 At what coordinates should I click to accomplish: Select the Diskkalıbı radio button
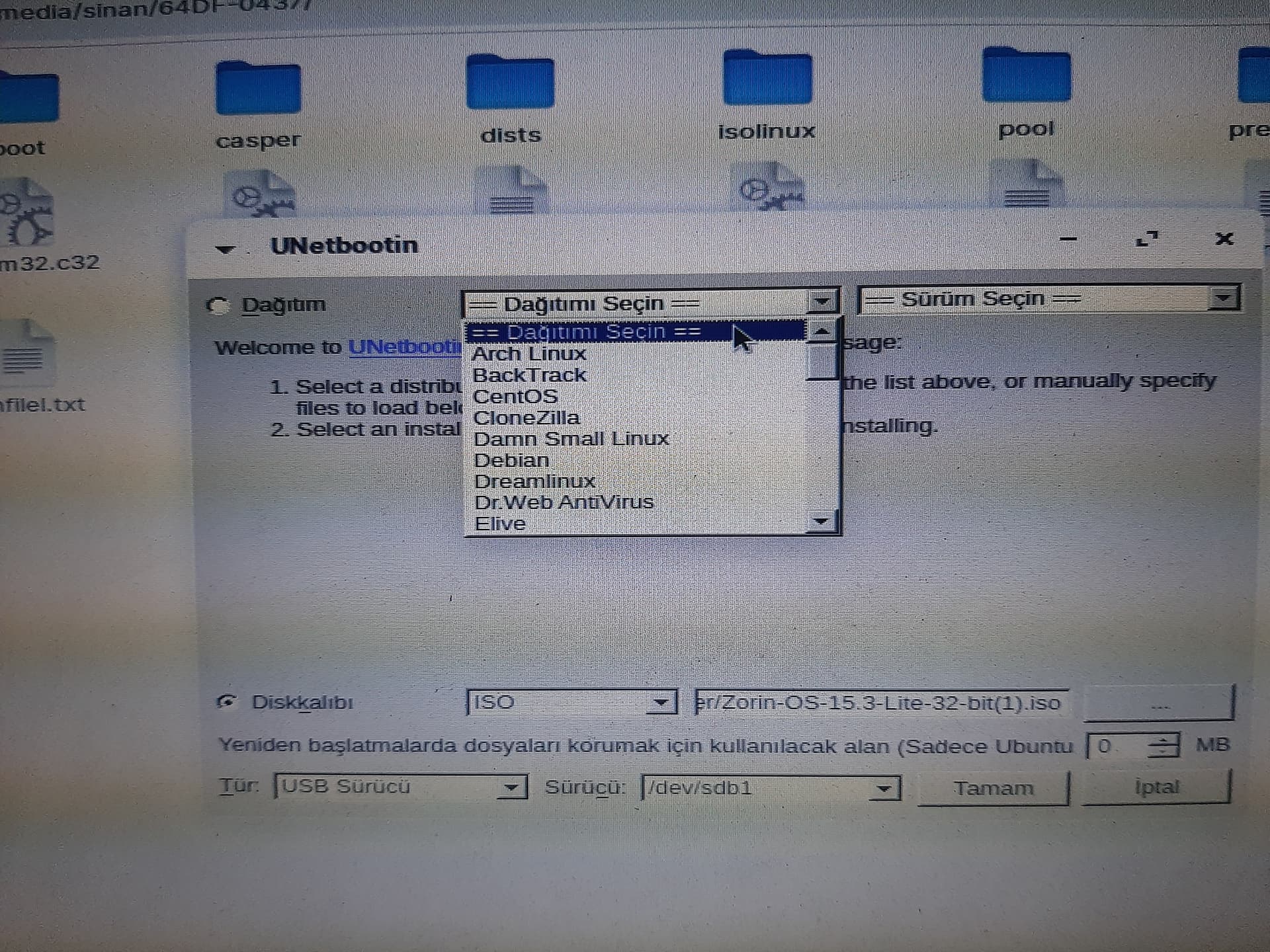pos(227,701)
